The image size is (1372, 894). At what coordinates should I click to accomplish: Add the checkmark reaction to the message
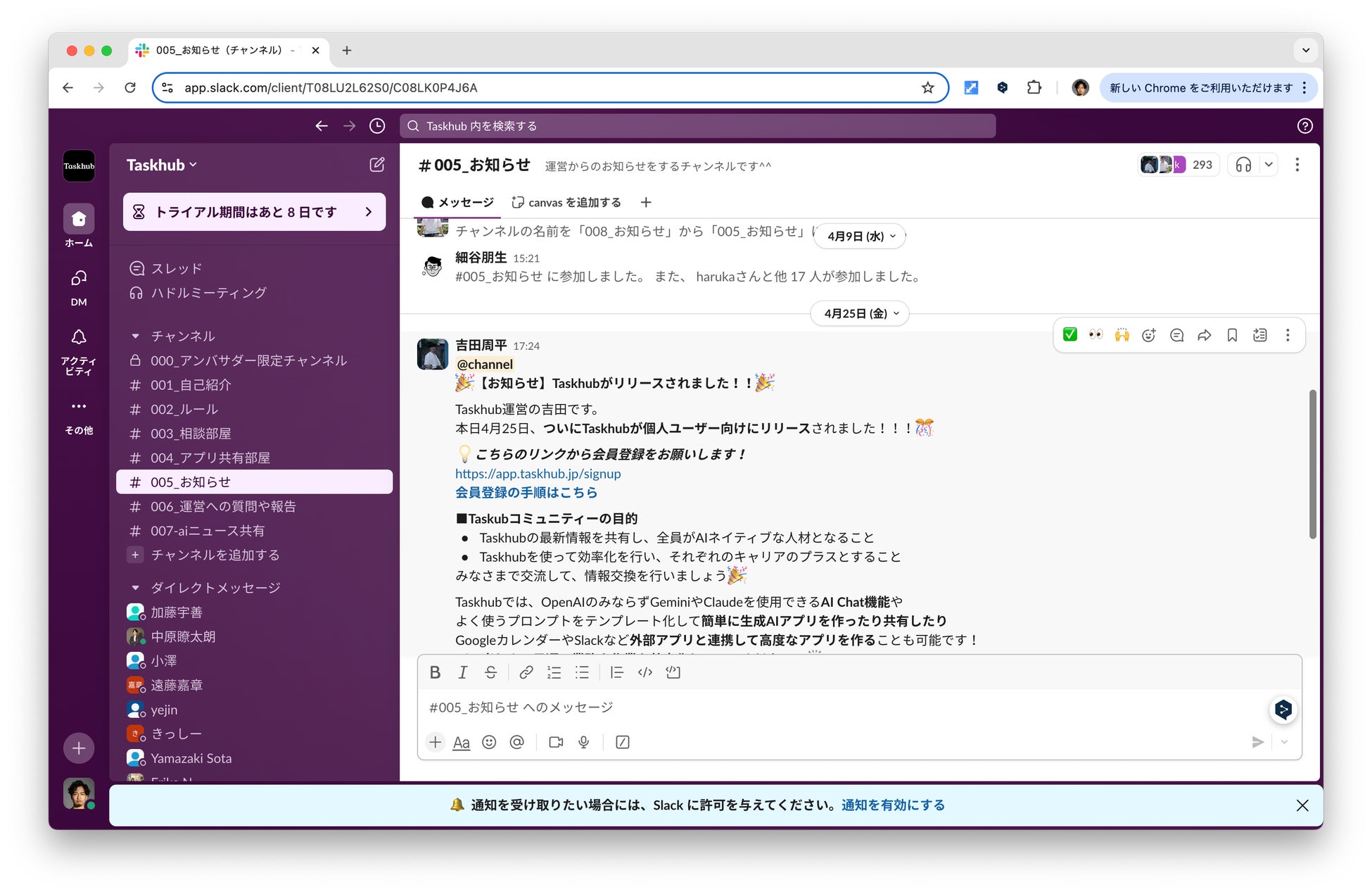(1069, 335)
